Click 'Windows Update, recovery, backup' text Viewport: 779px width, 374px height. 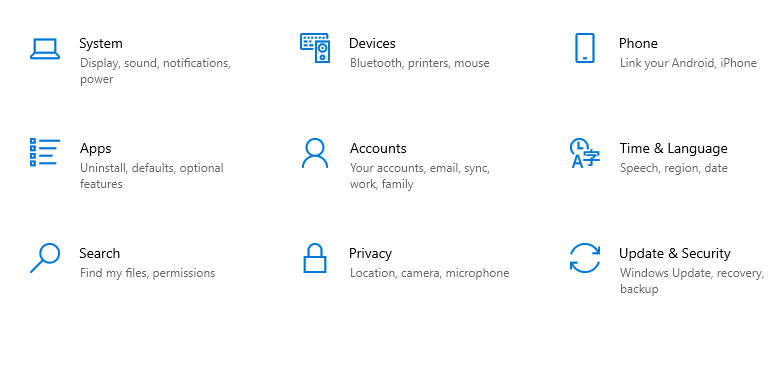692,281
